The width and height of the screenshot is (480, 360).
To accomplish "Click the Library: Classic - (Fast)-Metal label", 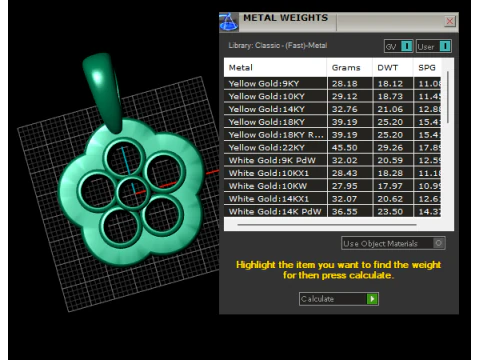I will pos(277,45).
